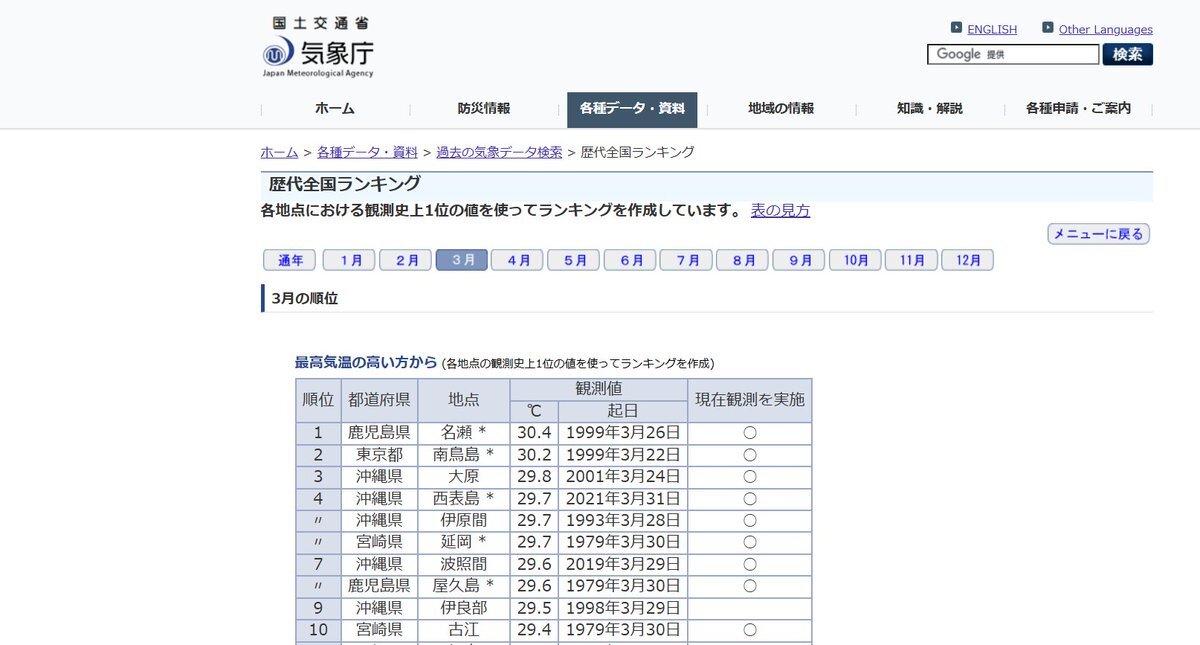Open 各種申請・ご案内 navigation item

click(1078, 109)
